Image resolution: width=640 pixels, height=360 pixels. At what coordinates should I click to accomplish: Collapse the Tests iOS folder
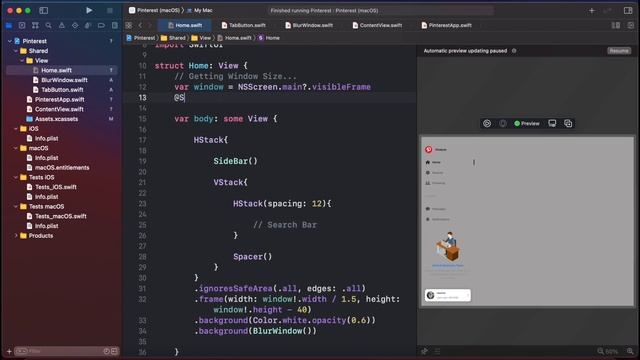pos(16,177)
